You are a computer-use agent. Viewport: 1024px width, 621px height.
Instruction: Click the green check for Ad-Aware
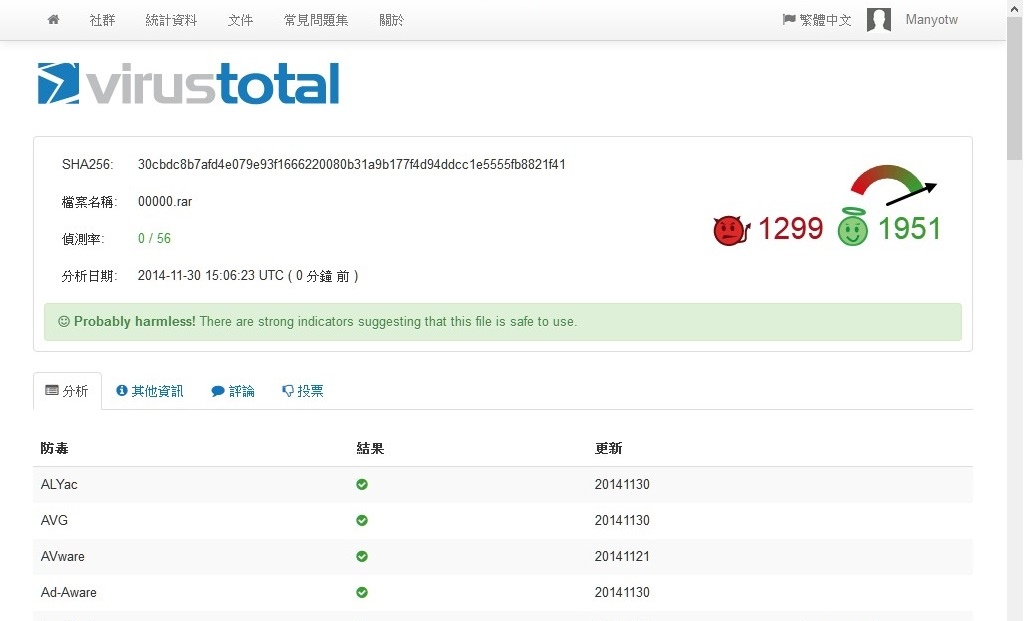[x=362, y=592]
